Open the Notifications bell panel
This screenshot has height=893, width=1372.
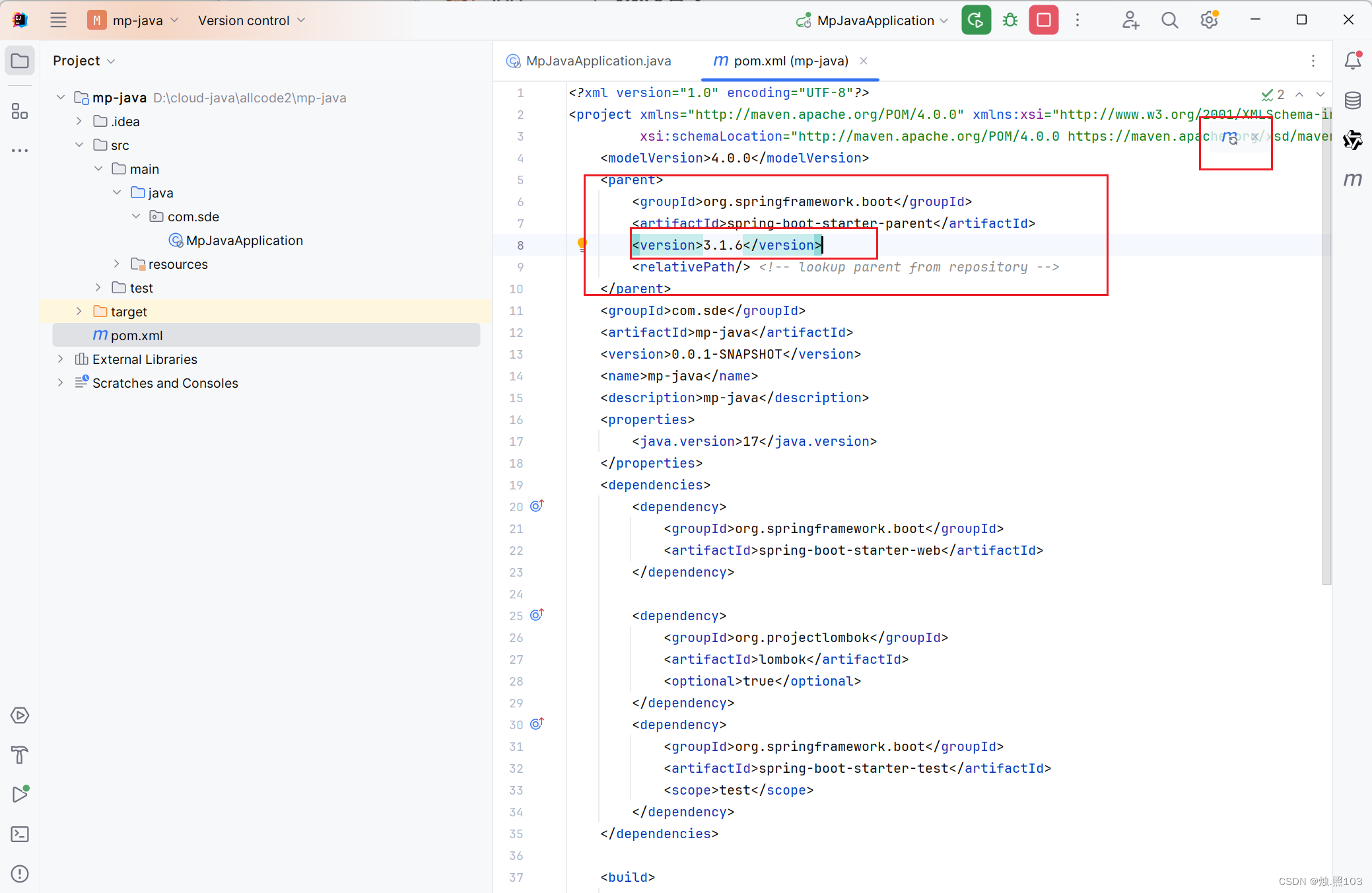coord(1352,61)
